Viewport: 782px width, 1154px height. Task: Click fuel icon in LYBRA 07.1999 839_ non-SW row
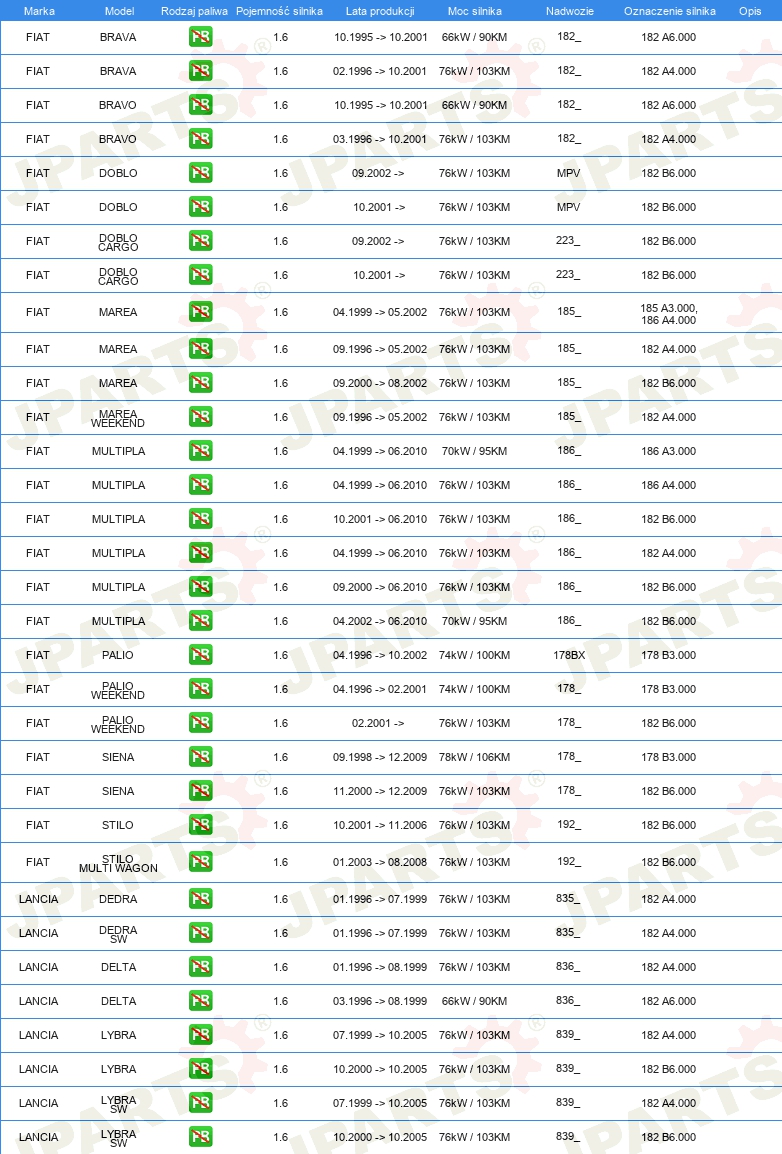click(x=200, y=1035)
